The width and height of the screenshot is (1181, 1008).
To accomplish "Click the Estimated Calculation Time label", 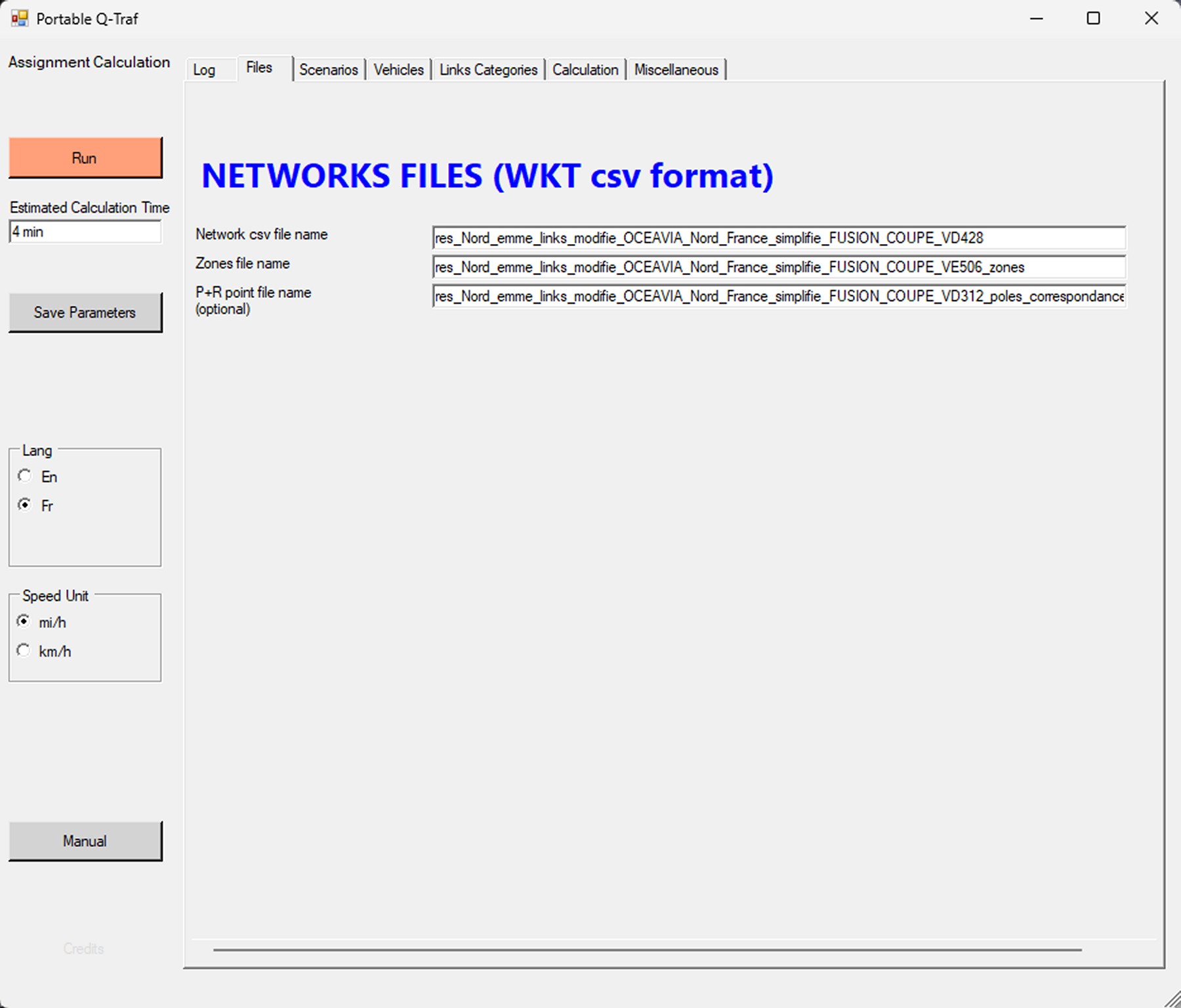I will tap(90, 207).
